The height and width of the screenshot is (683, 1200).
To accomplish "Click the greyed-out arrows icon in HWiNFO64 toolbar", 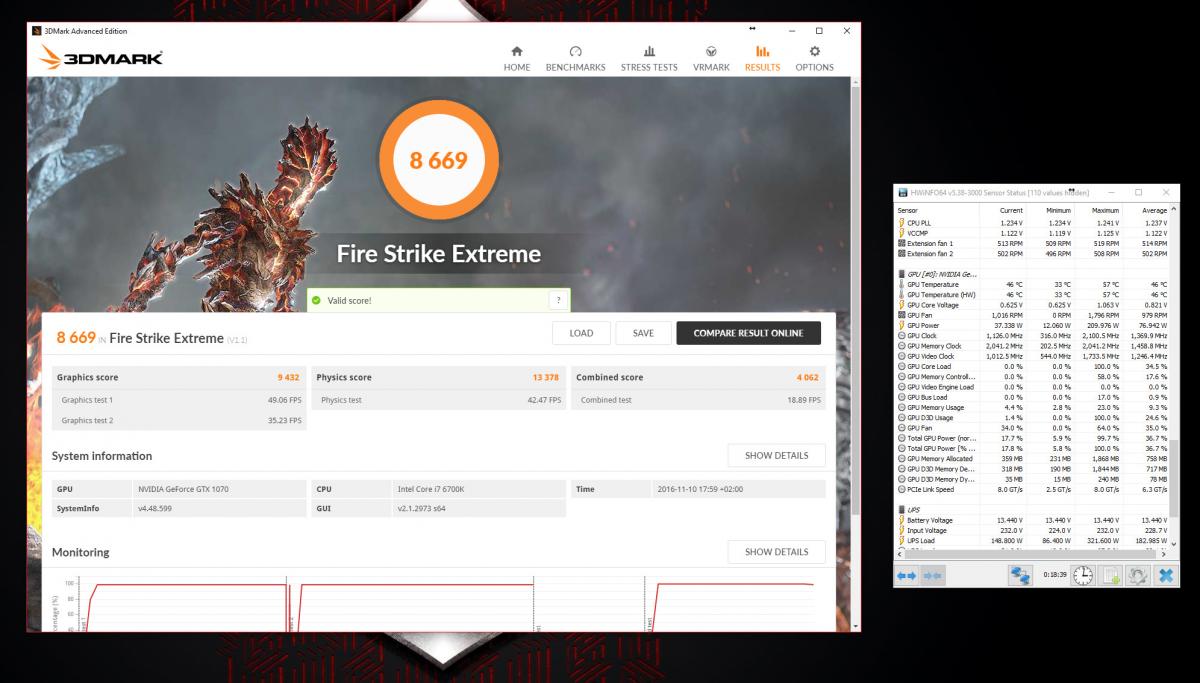I will [x=932, y=575].
